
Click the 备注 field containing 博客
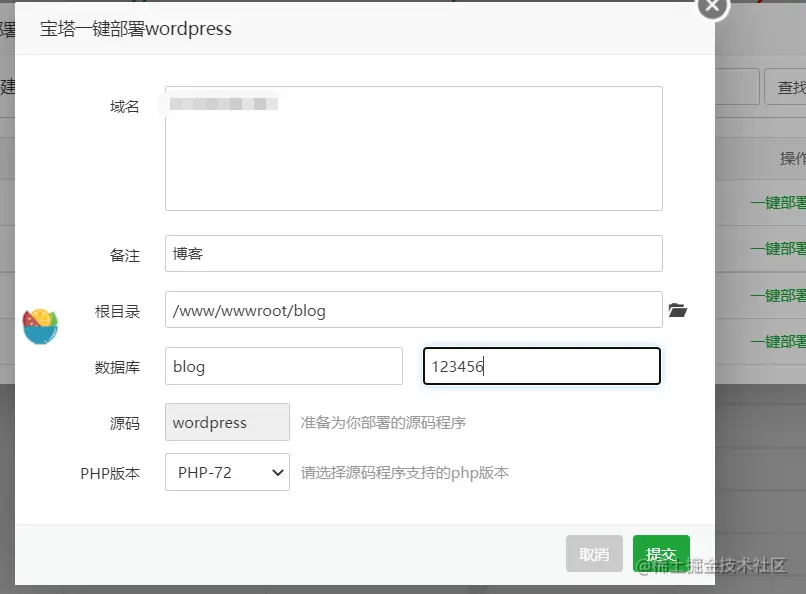click(x=414, y=253)
